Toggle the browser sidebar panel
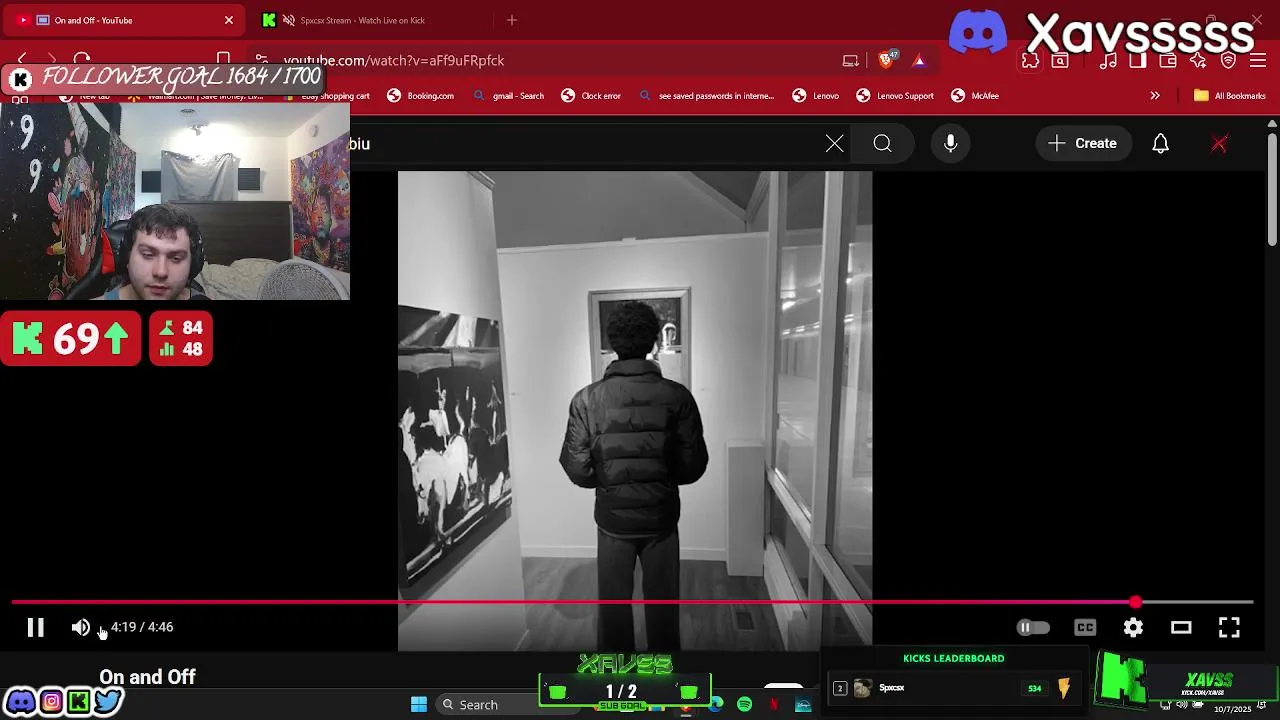 click(x=1138, y=61)
